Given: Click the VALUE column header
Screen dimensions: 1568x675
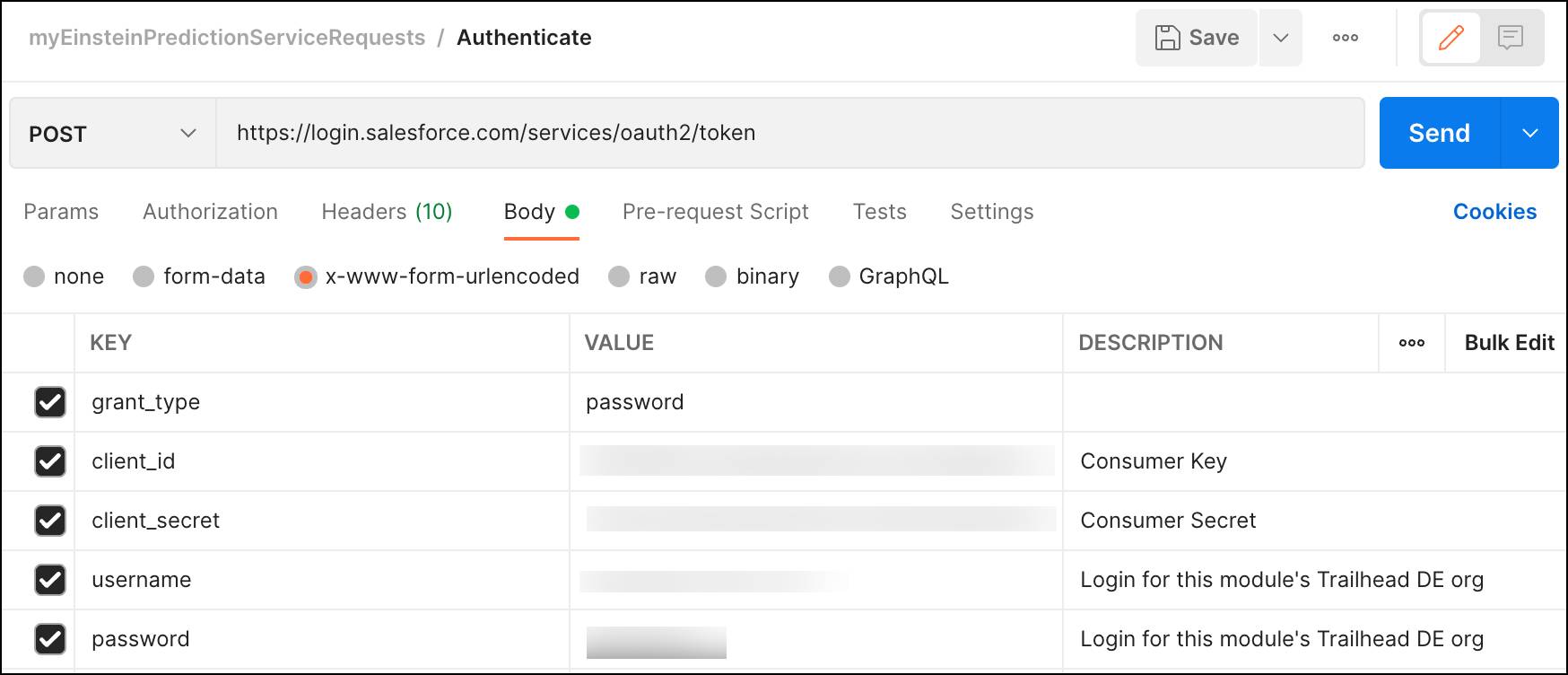Looking at the screenshot, I should coord(619,343).
